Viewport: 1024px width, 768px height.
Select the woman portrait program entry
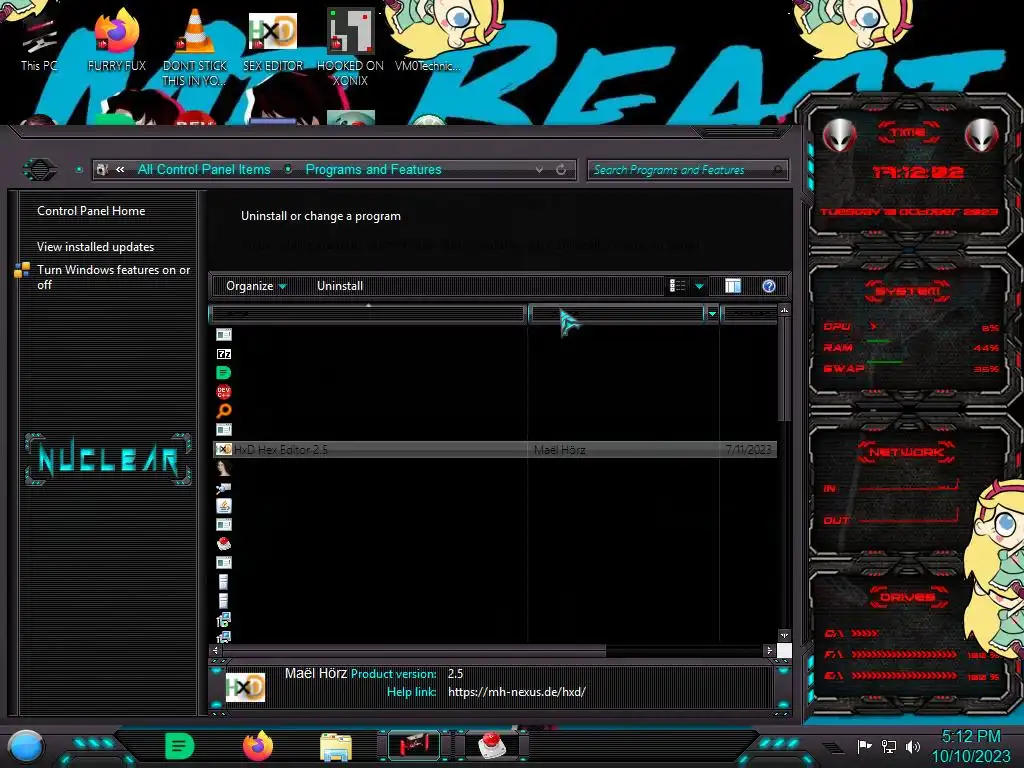click(223, 468)
